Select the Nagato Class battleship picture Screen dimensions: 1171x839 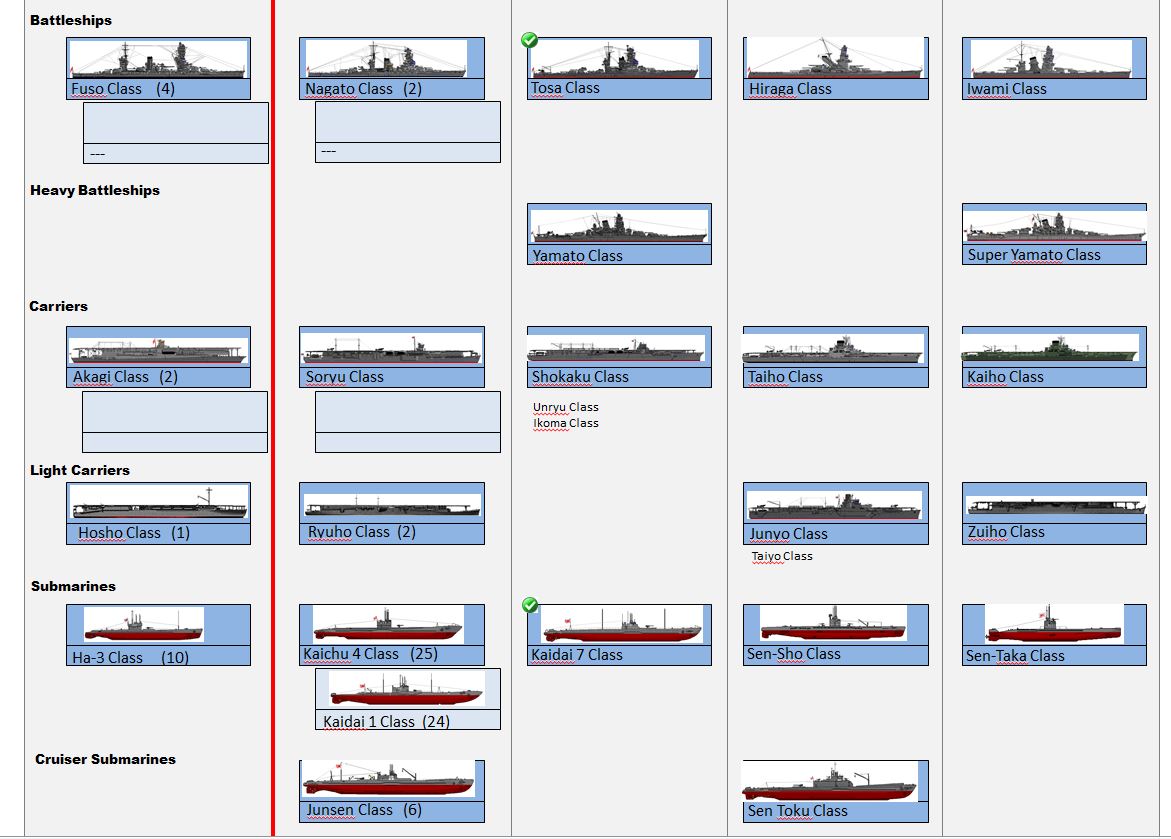tap(386, 59)
